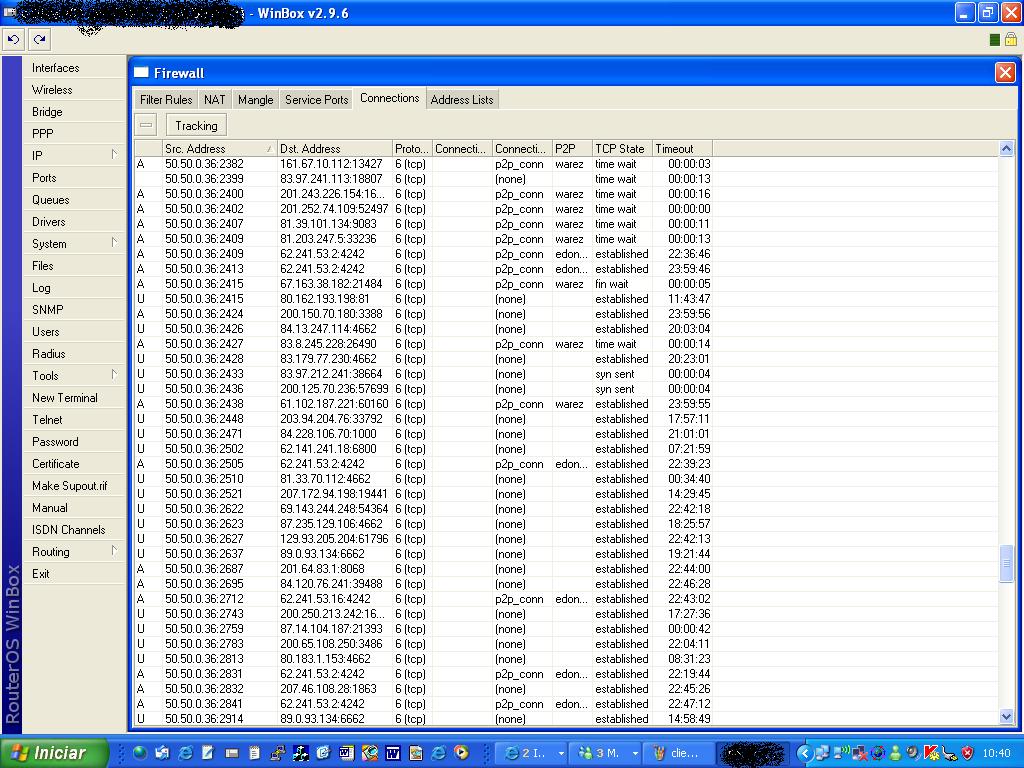Click the P2P column header
The image size is (1024, 768).
pos(573,148)
